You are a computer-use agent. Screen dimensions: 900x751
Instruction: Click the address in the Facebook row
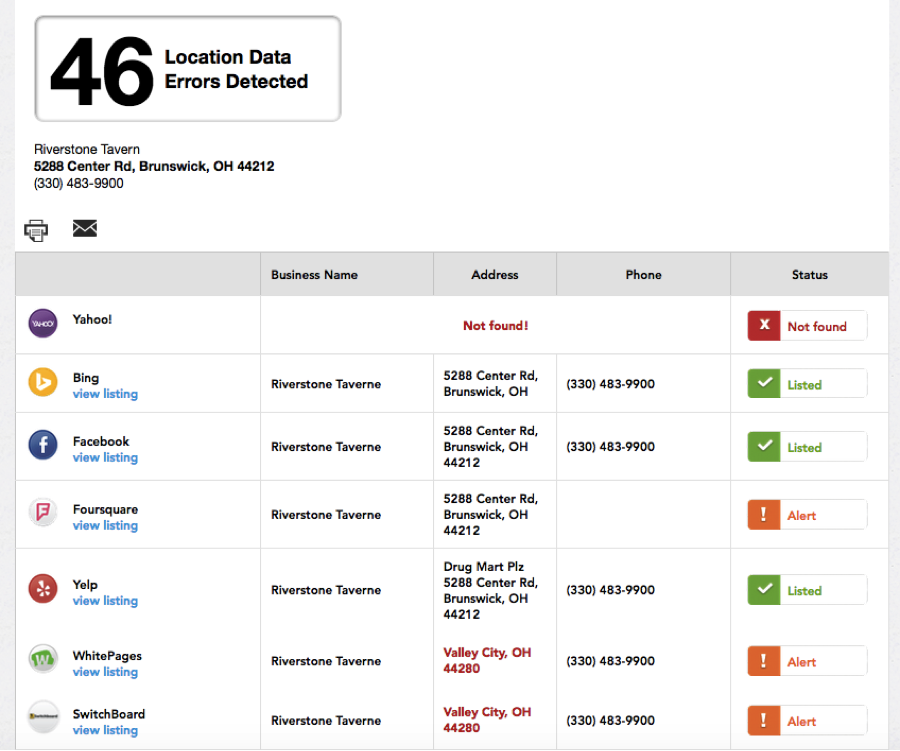(x=491, y=447)
